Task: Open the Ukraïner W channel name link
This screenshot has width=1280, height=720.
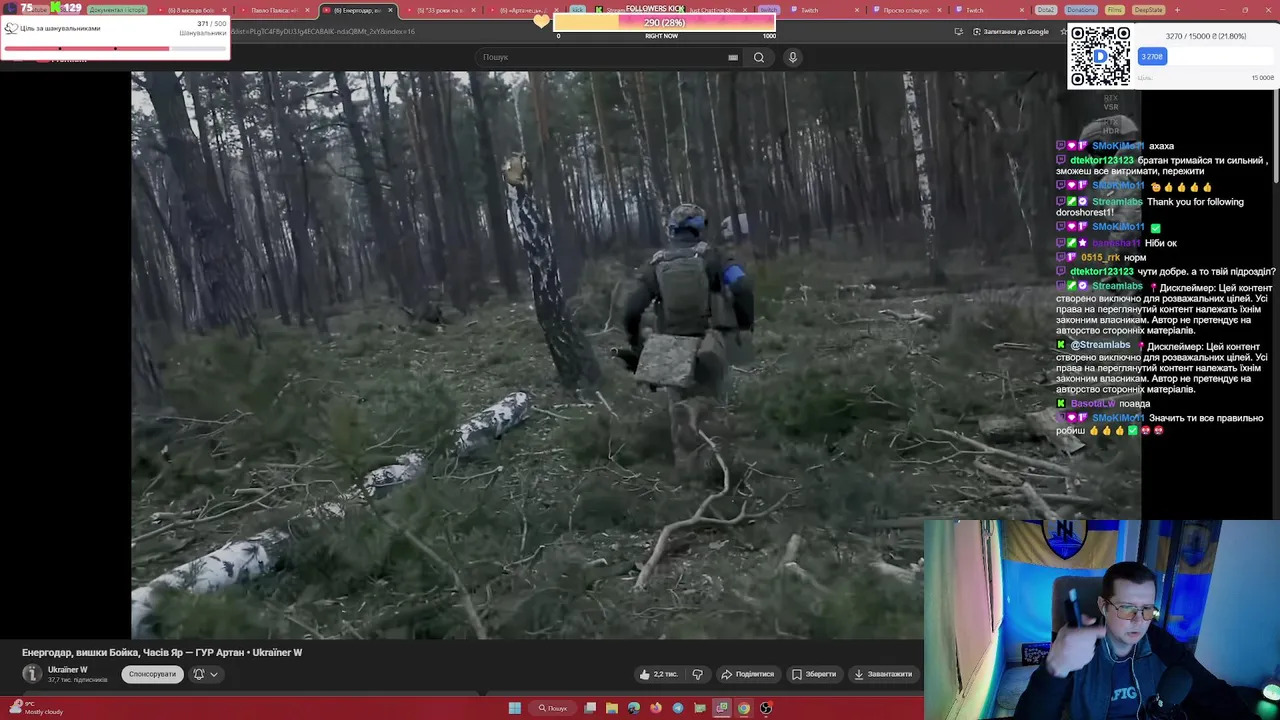Action: [x=67, y=670]
